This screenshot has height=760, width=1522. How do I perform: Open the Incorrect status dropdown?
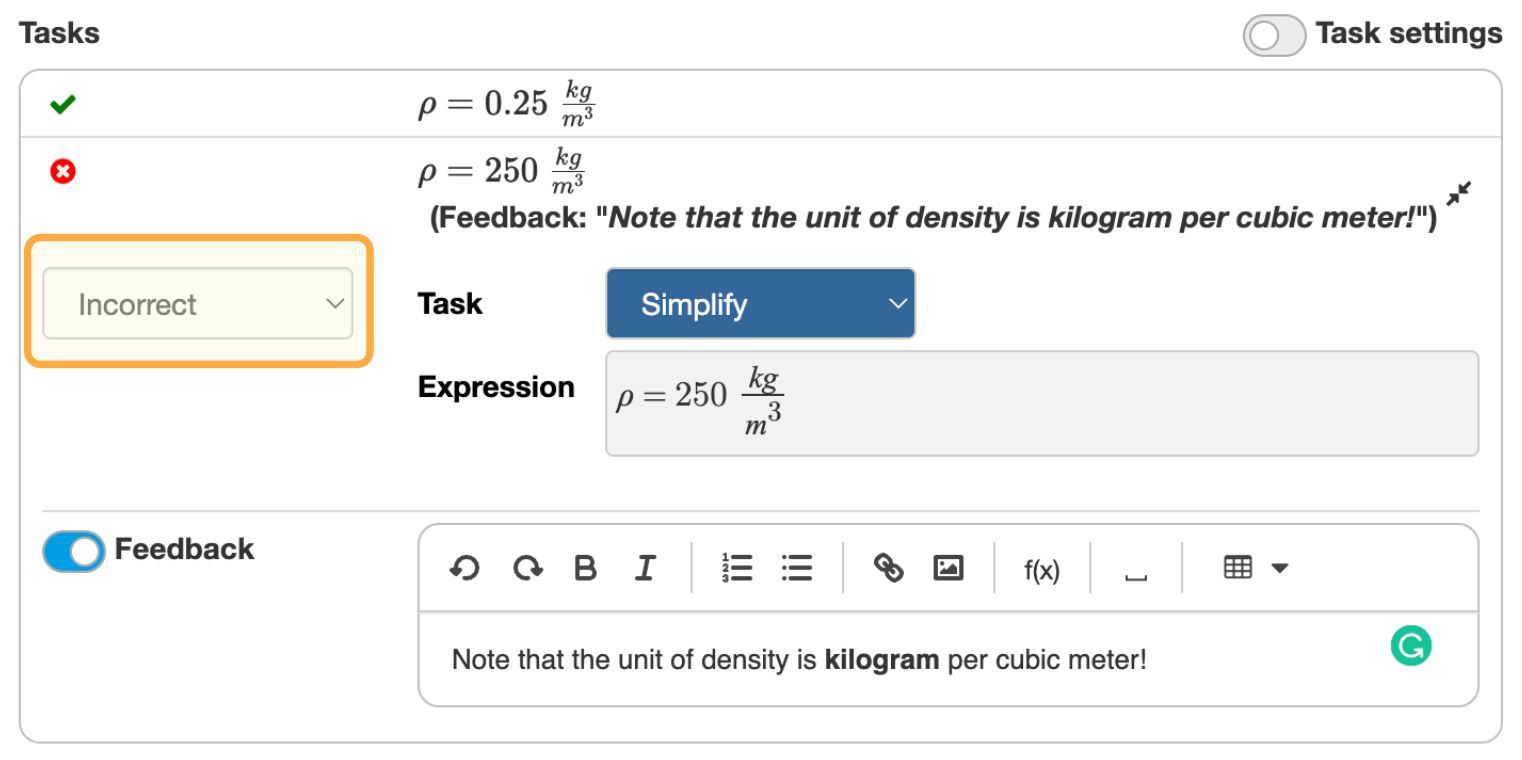(x=198, y=303)
